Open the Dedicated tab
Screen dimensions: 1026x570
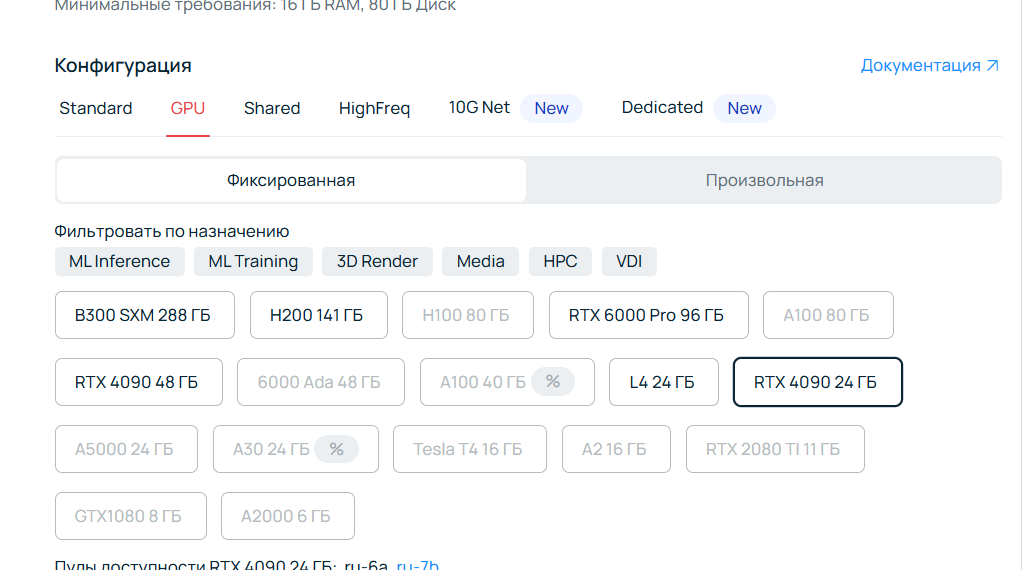pyautogui.click(x=662, y=107)
